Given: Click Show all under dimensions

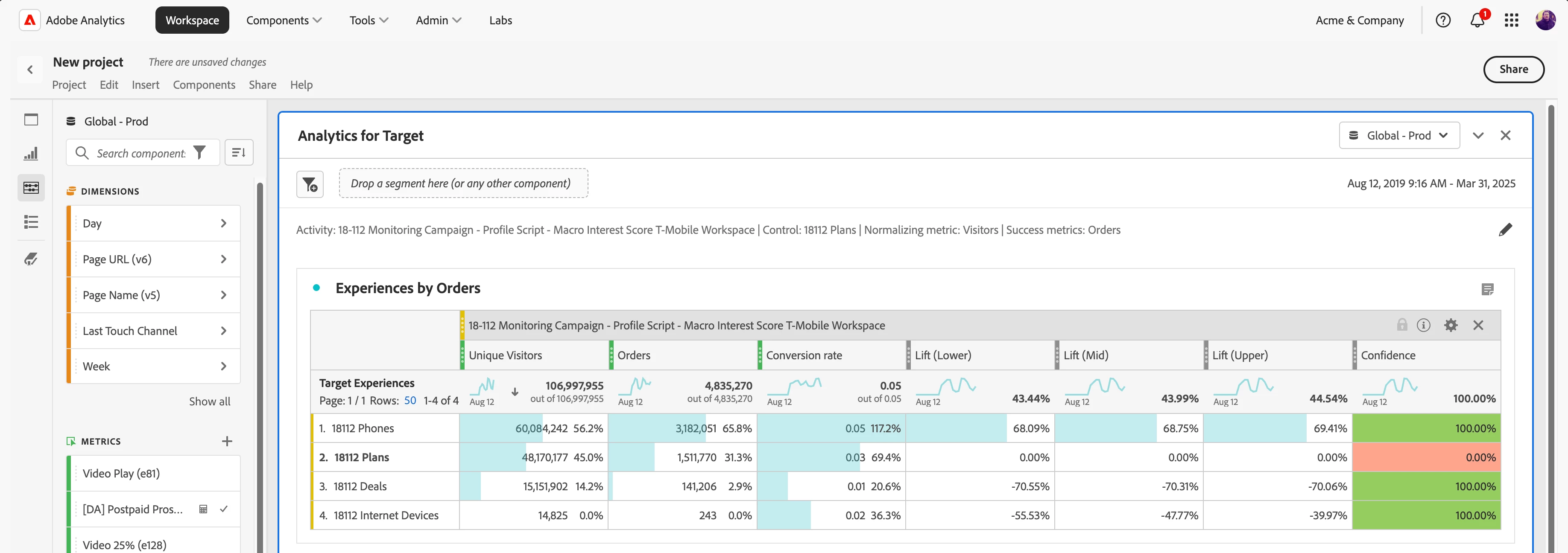Looking at the screenshot, I should (x=209, y=401).
